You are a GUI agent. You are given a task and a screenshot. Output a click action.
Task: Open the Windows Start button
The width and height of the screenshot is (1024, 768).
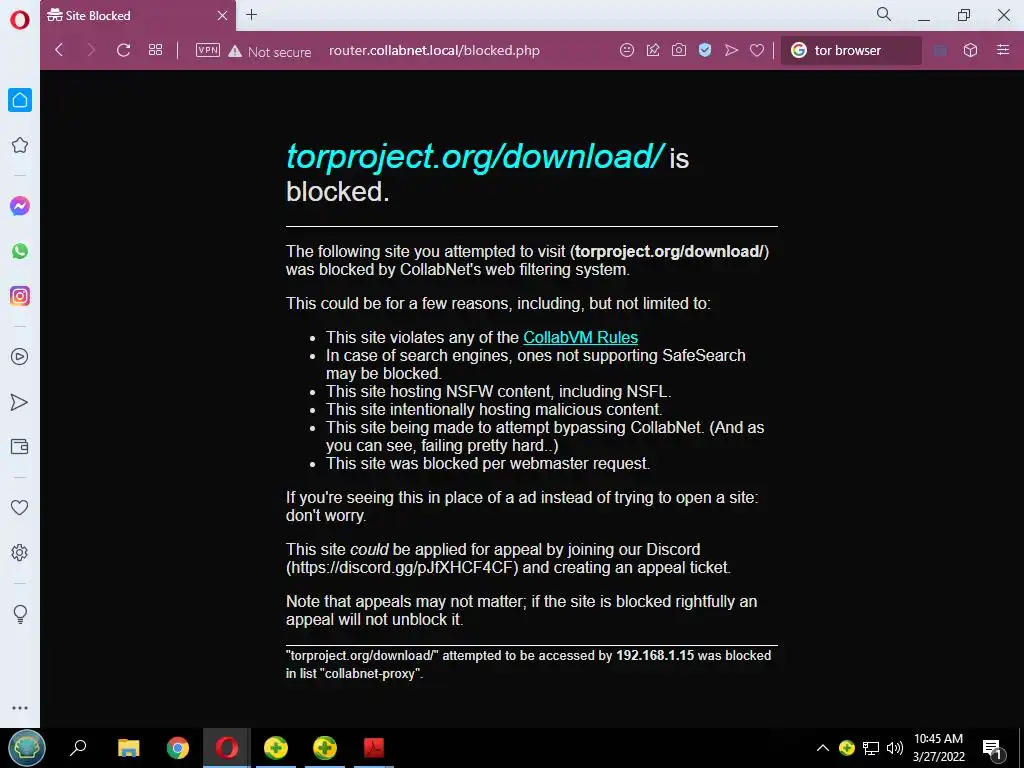click(27, 748)
